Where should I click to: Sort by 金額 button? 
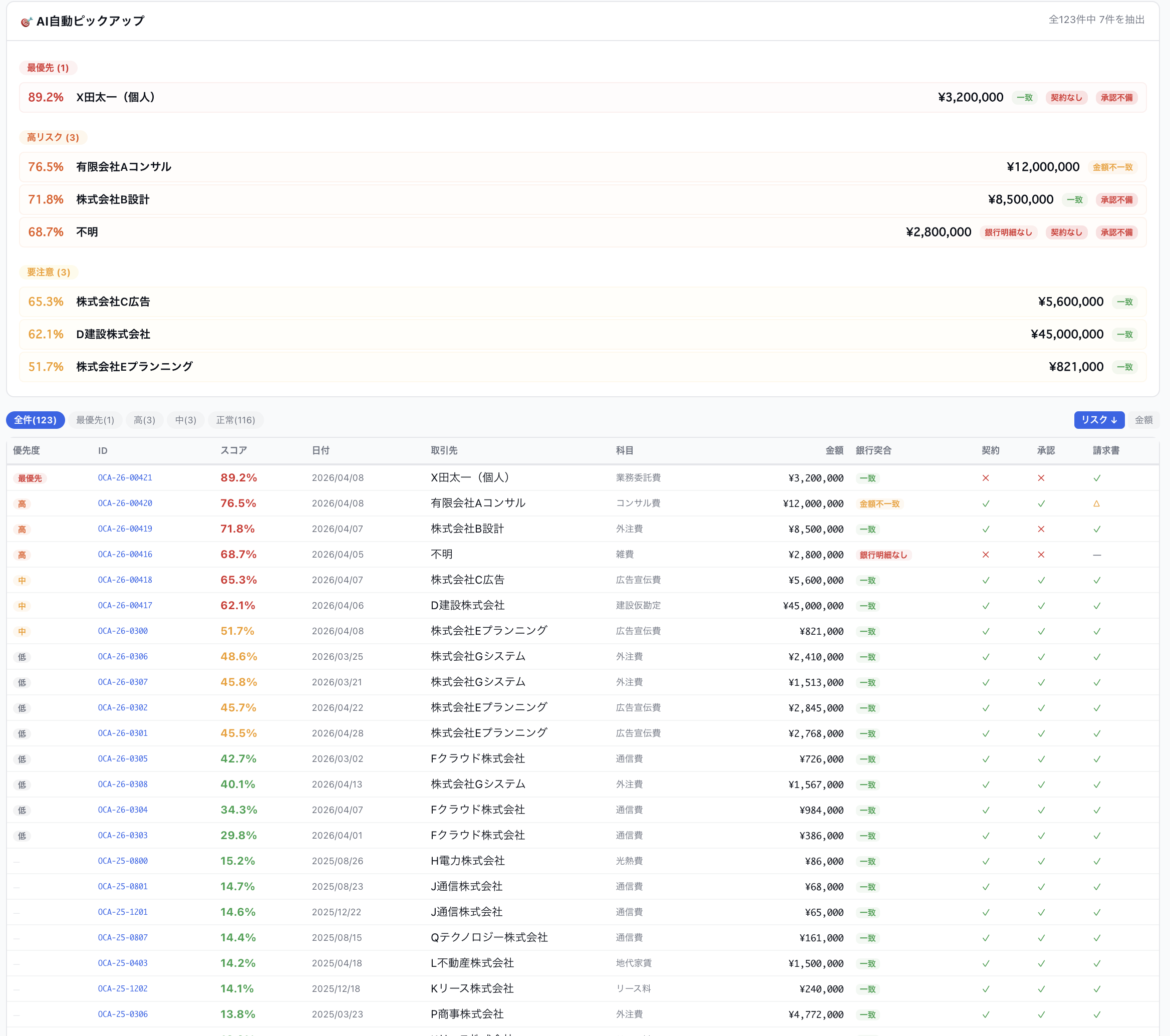[1143, 420]
